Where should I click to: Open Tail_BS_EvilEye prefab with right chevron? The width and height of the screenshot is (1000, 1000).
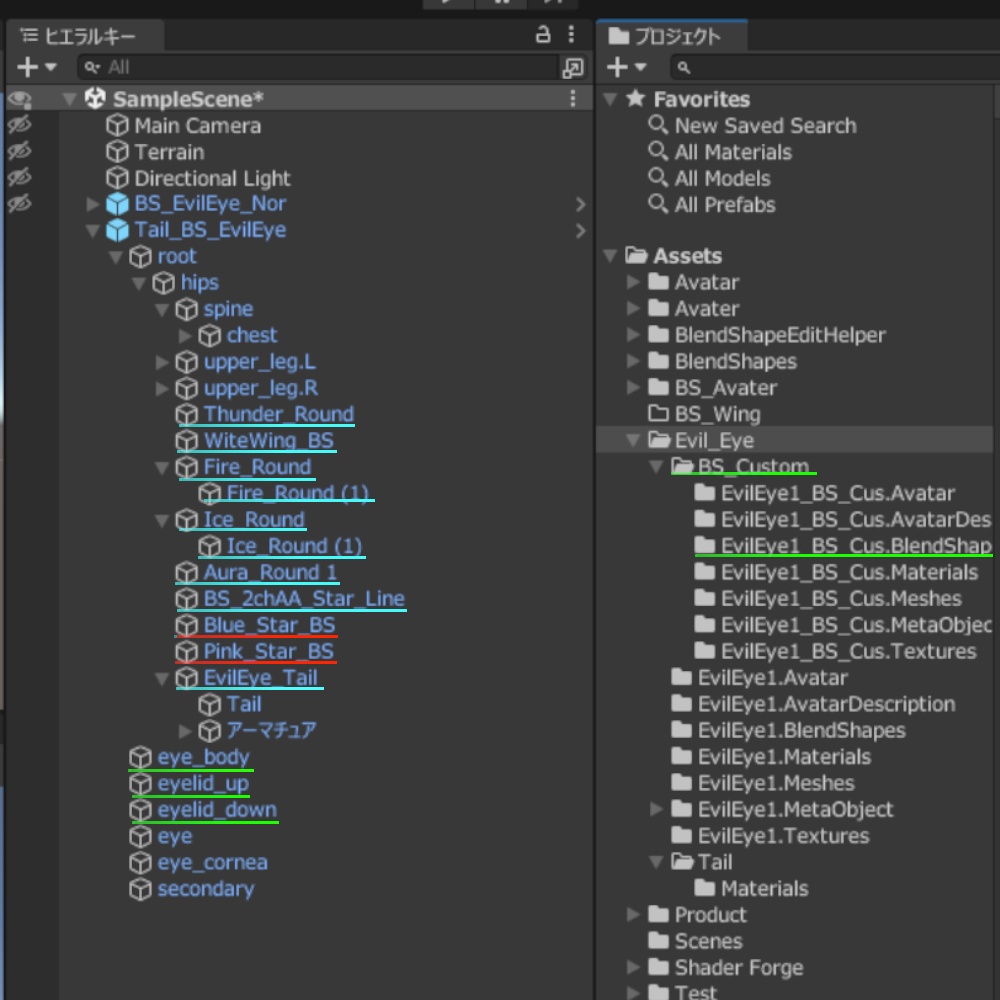pyautogui.click(x=580, y=231)
